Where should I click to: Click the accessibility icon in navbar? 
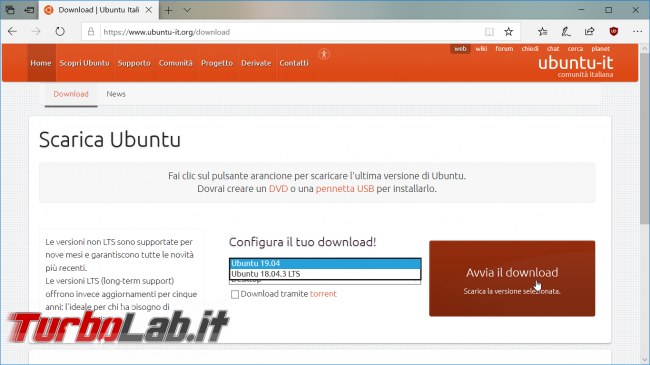click(x=324, y=54)
